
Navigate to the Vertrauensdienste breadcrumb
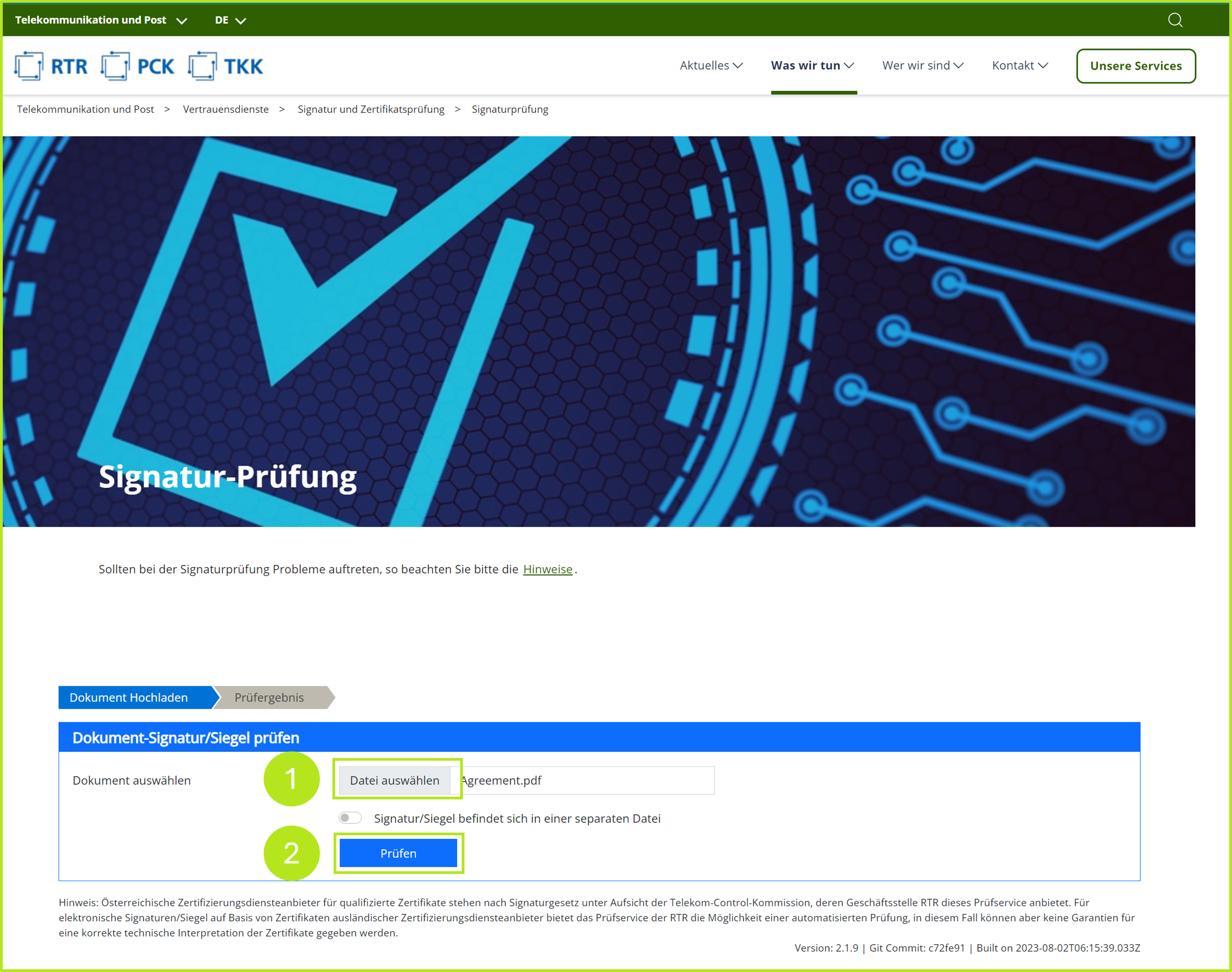click(225, 109)
